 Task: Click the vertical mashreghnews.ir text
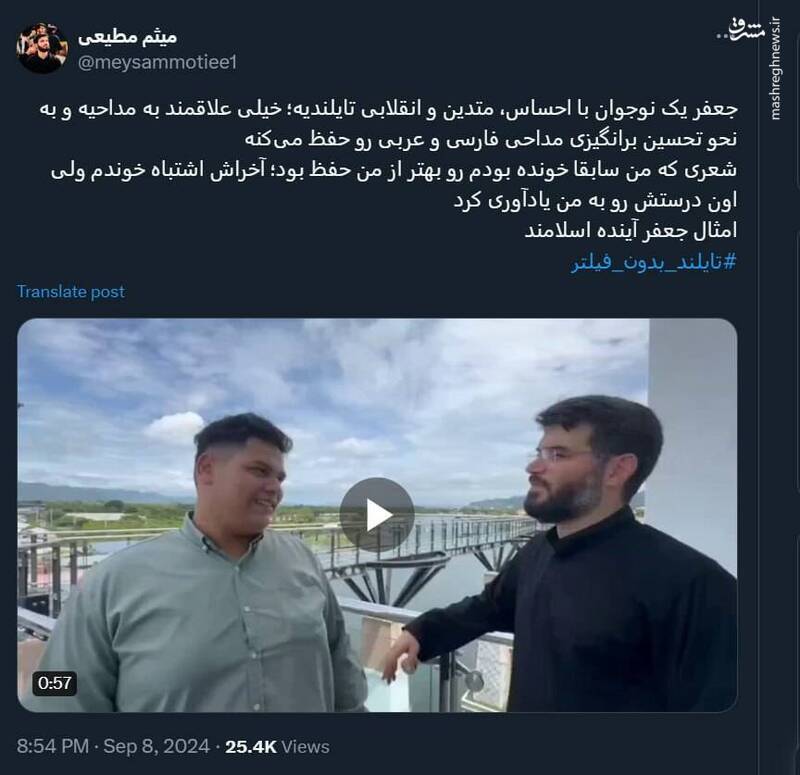(x=774, y=69)
